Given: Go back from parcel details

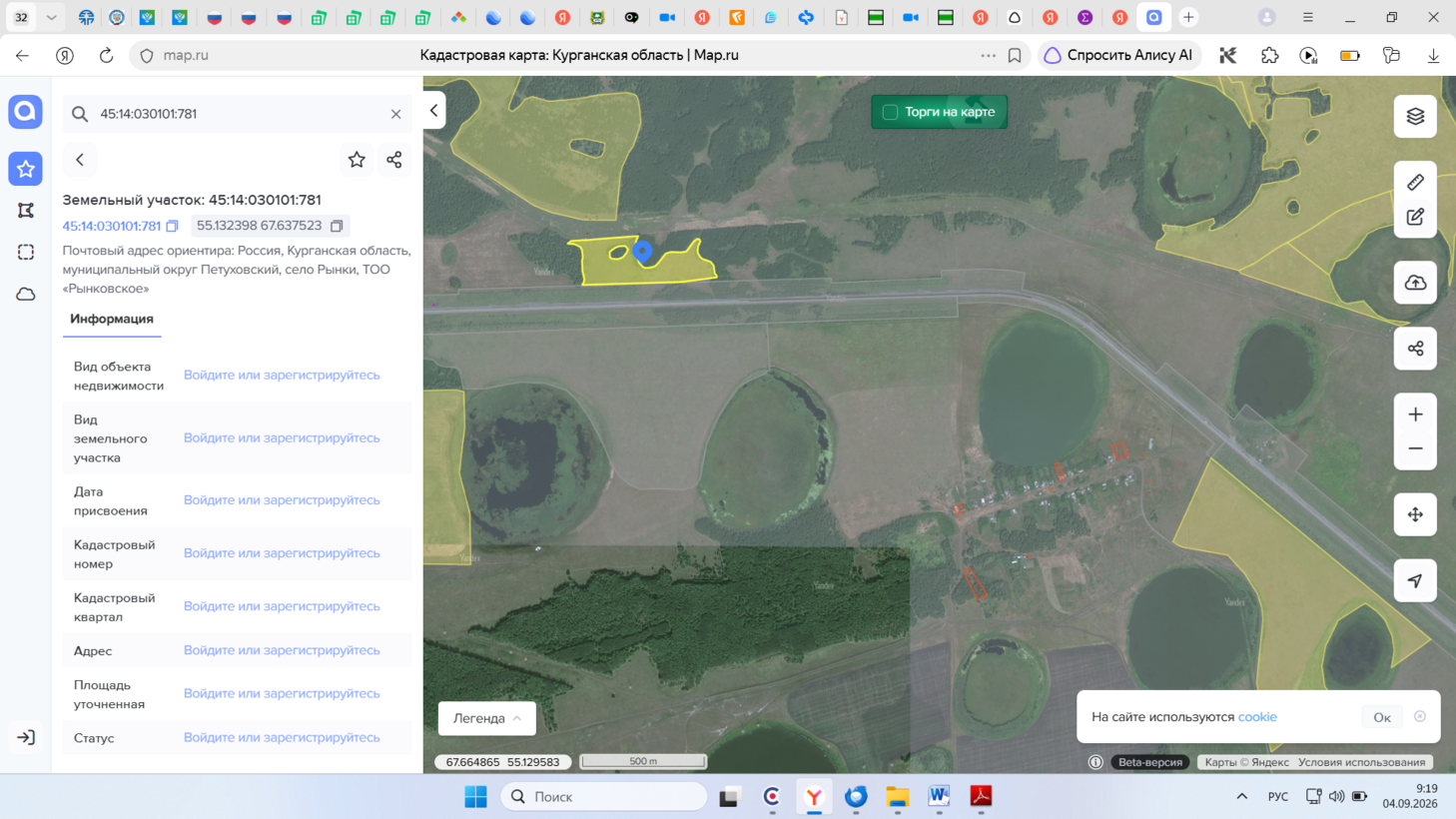Looking at the screenshot, I should pos(80,160).
